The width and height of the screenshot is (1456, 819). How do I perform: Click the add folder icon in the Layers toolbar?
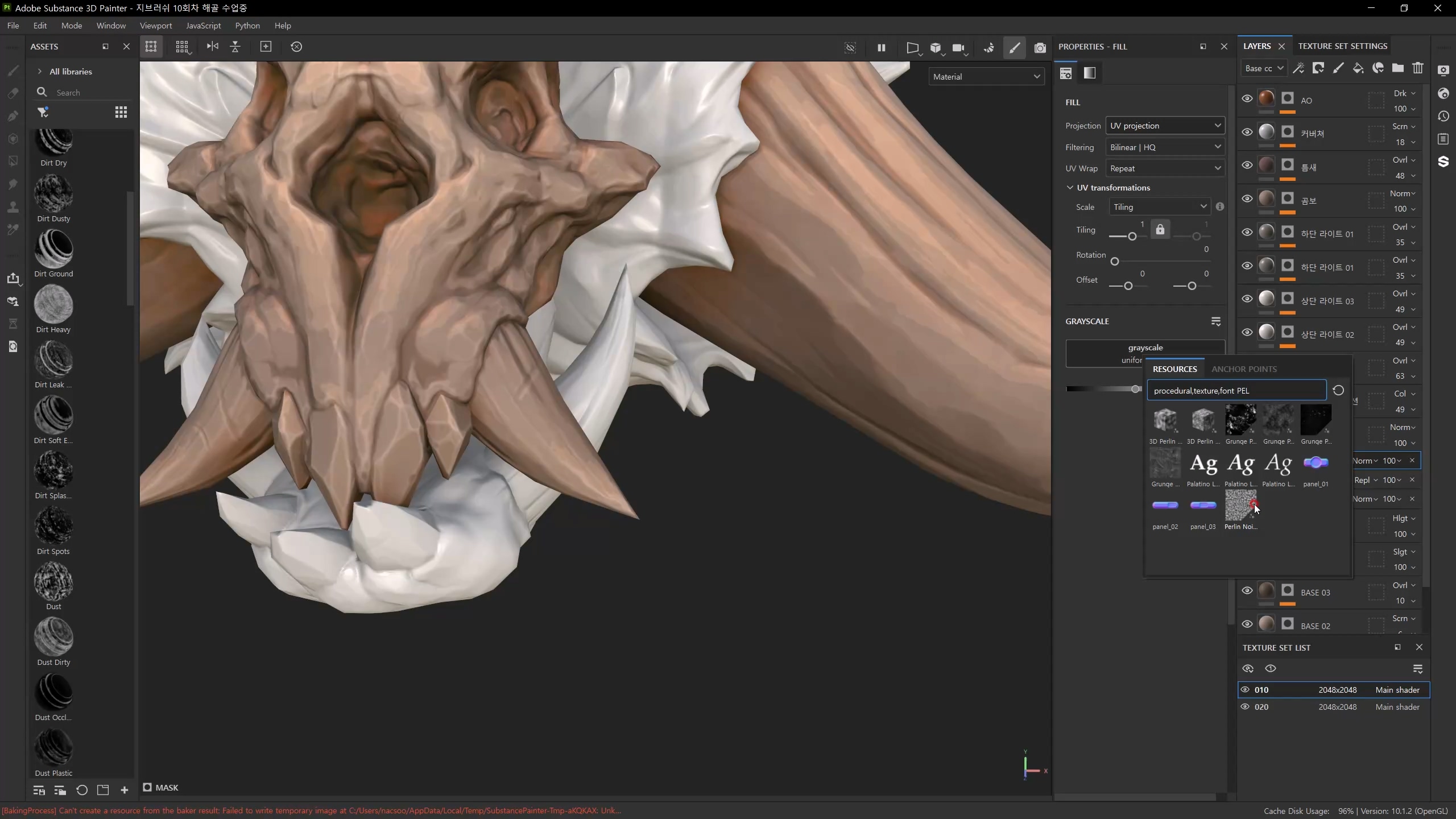click(1398, 68)
